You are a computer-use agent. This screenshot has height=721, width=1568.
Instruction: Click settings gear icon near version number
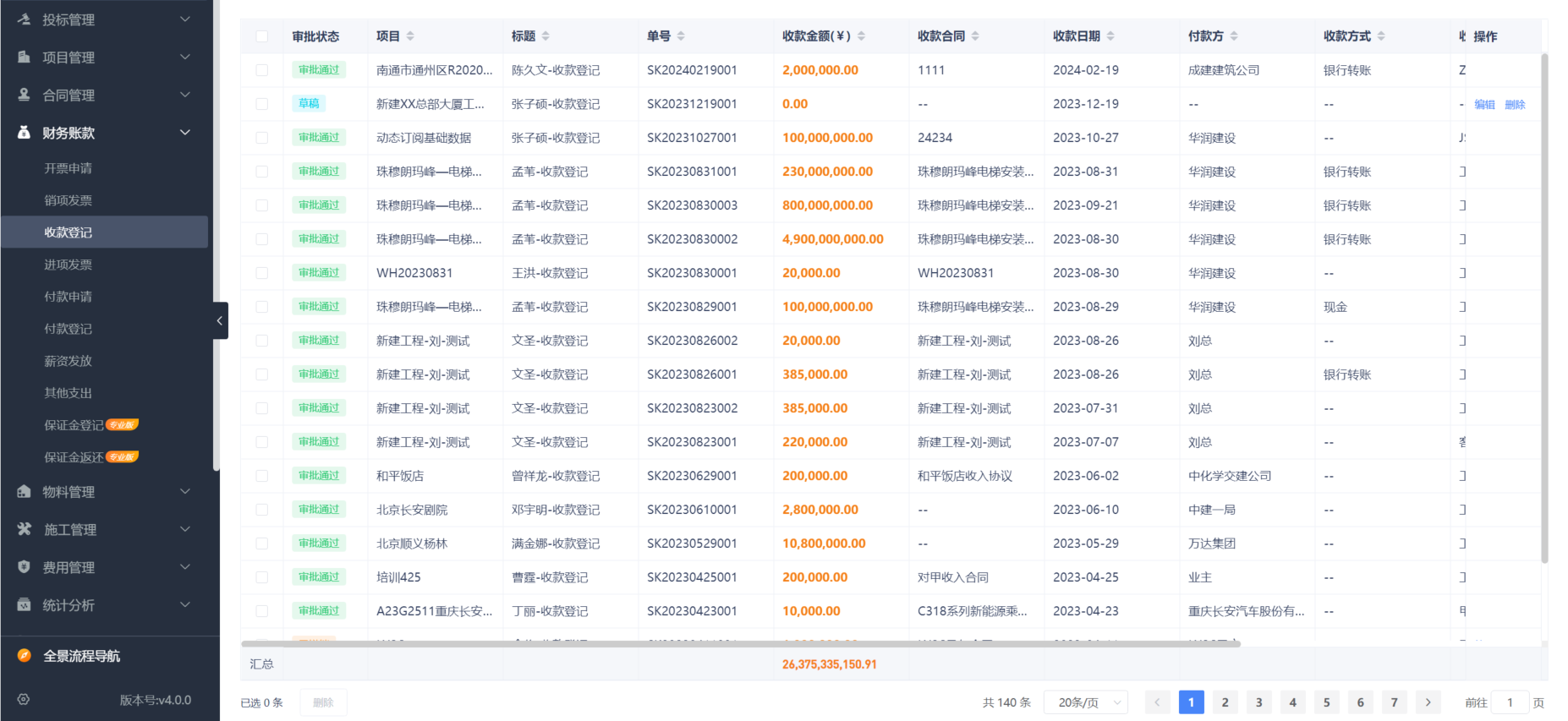(x=24, y=700)
